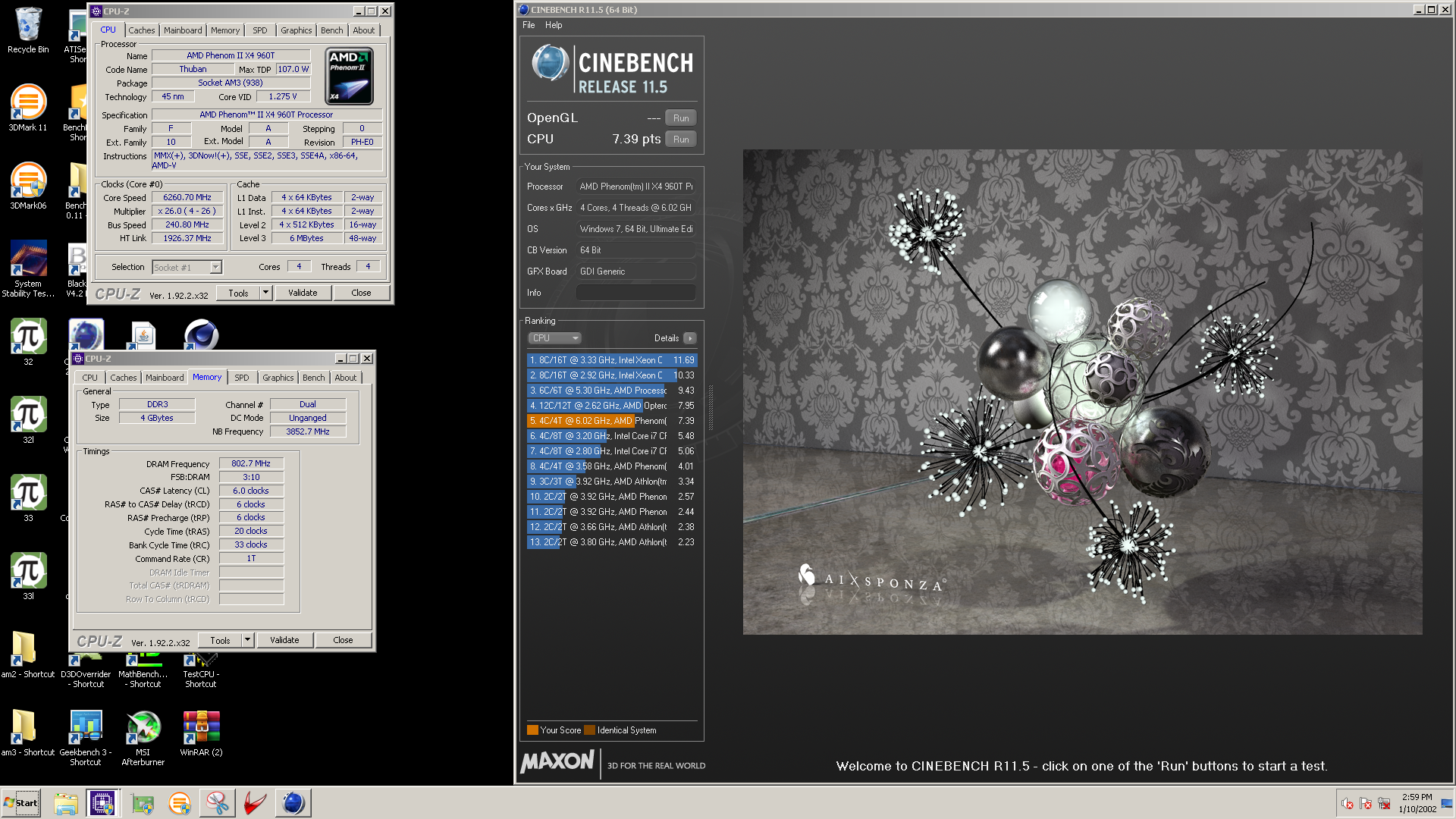Open System Stability Tester shortcut
Viewport: 1456px width, 819px height.
click(28, 268)
